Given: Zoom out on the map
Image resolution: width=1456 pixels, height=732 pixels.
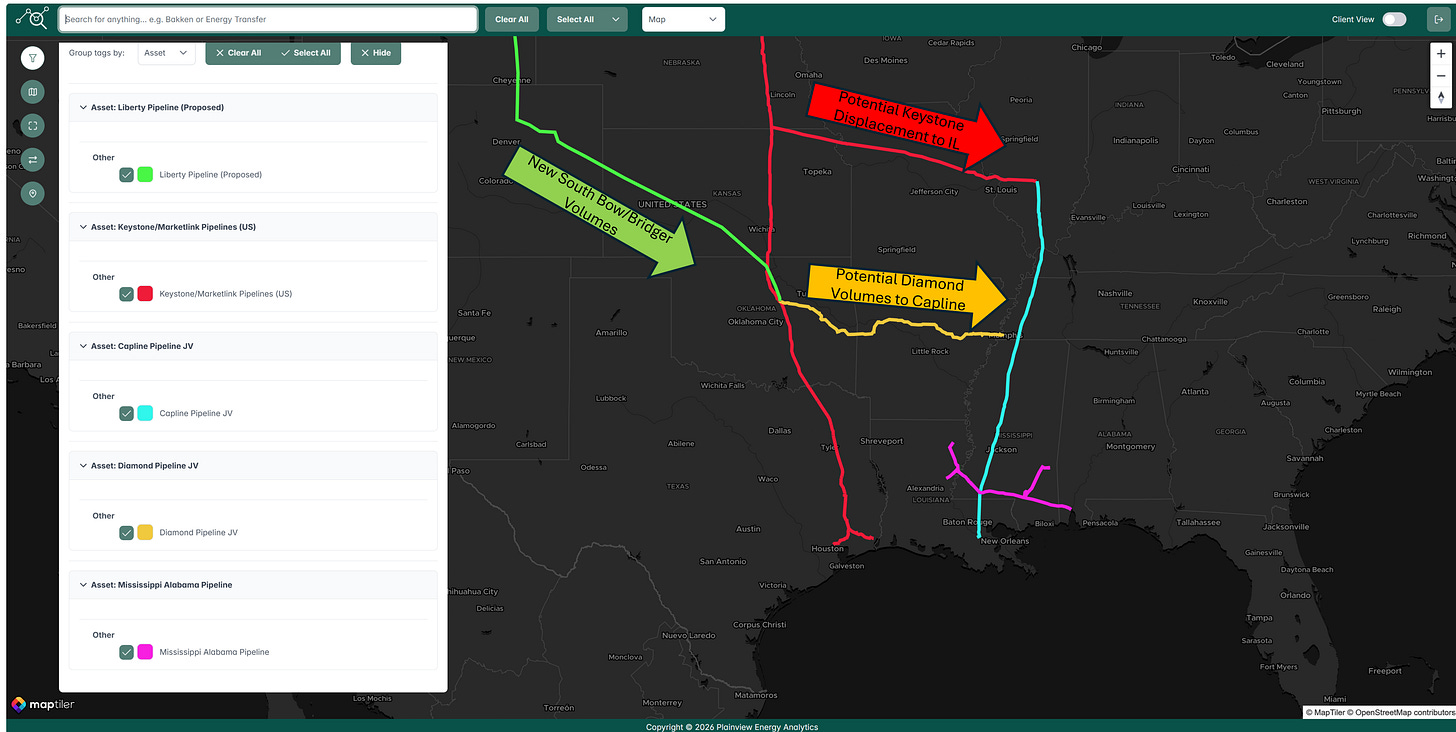Looking at the screenshot, I should tap(1441, 75).
